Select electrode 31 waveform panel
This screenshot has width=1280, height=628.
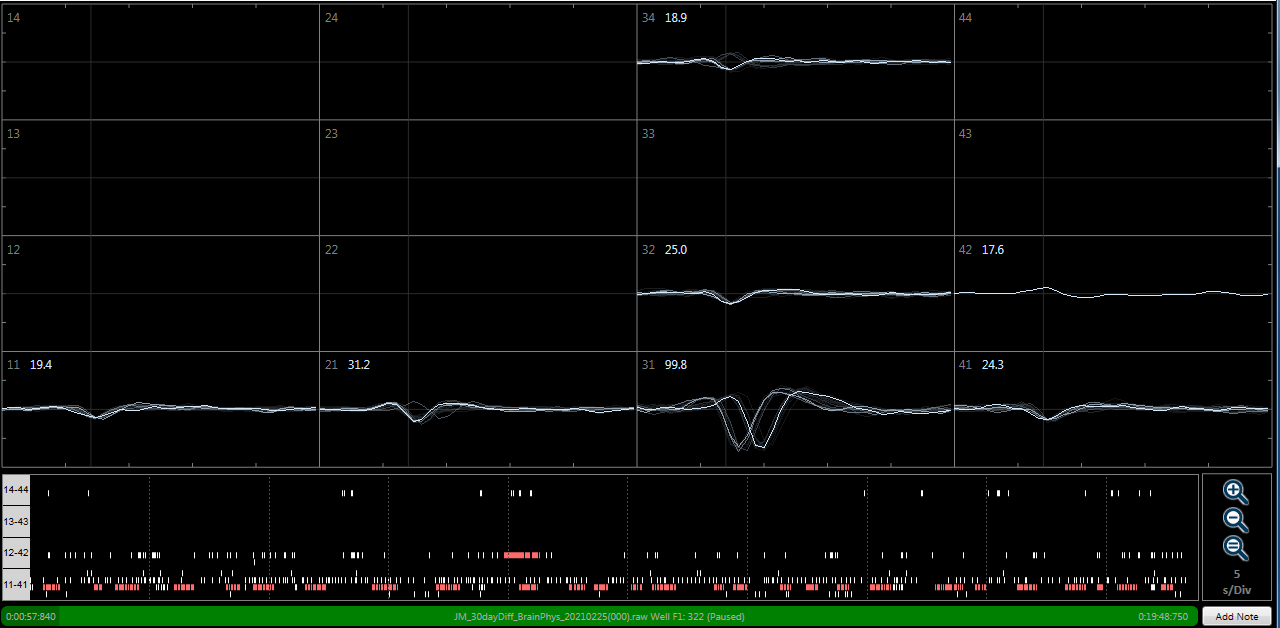point(795,409)
